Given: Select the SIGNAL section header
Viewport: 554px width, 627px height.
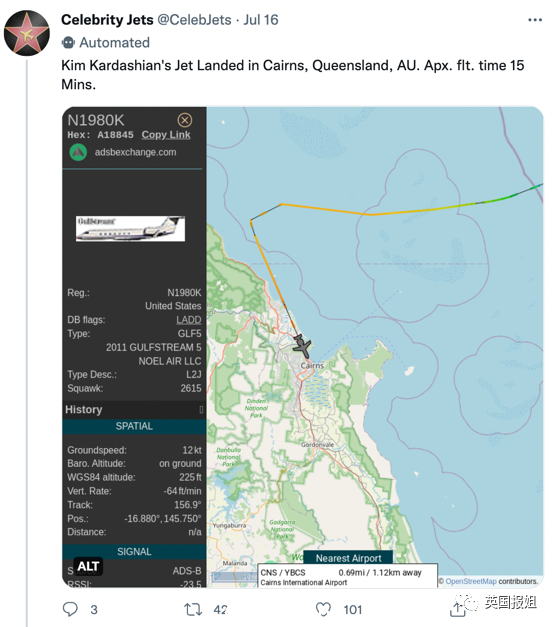Looking at the screenshot, I should (x=134, y=552).
